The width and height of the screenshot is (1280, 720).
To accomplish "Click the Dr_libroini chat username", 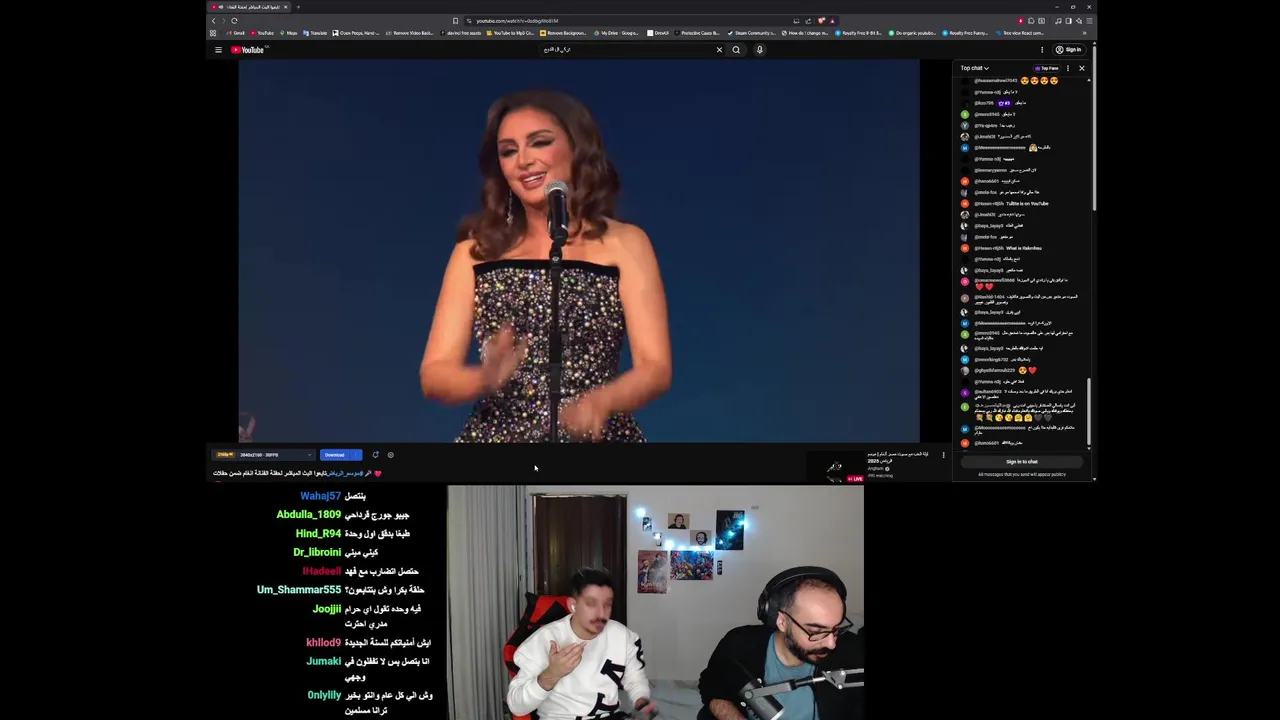I will click(x=317, y=552).
